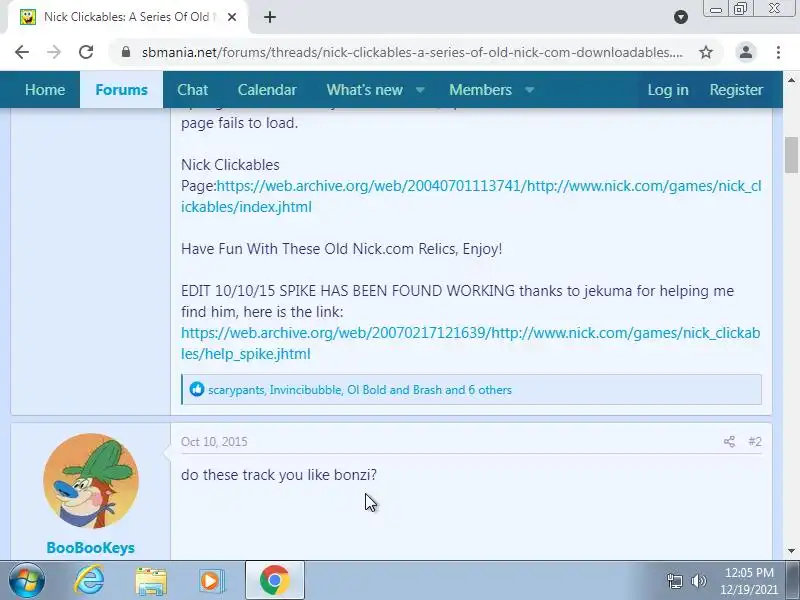Click Invincibubble in the likes list
The image size is (800, 600).
tap(306, 390)
